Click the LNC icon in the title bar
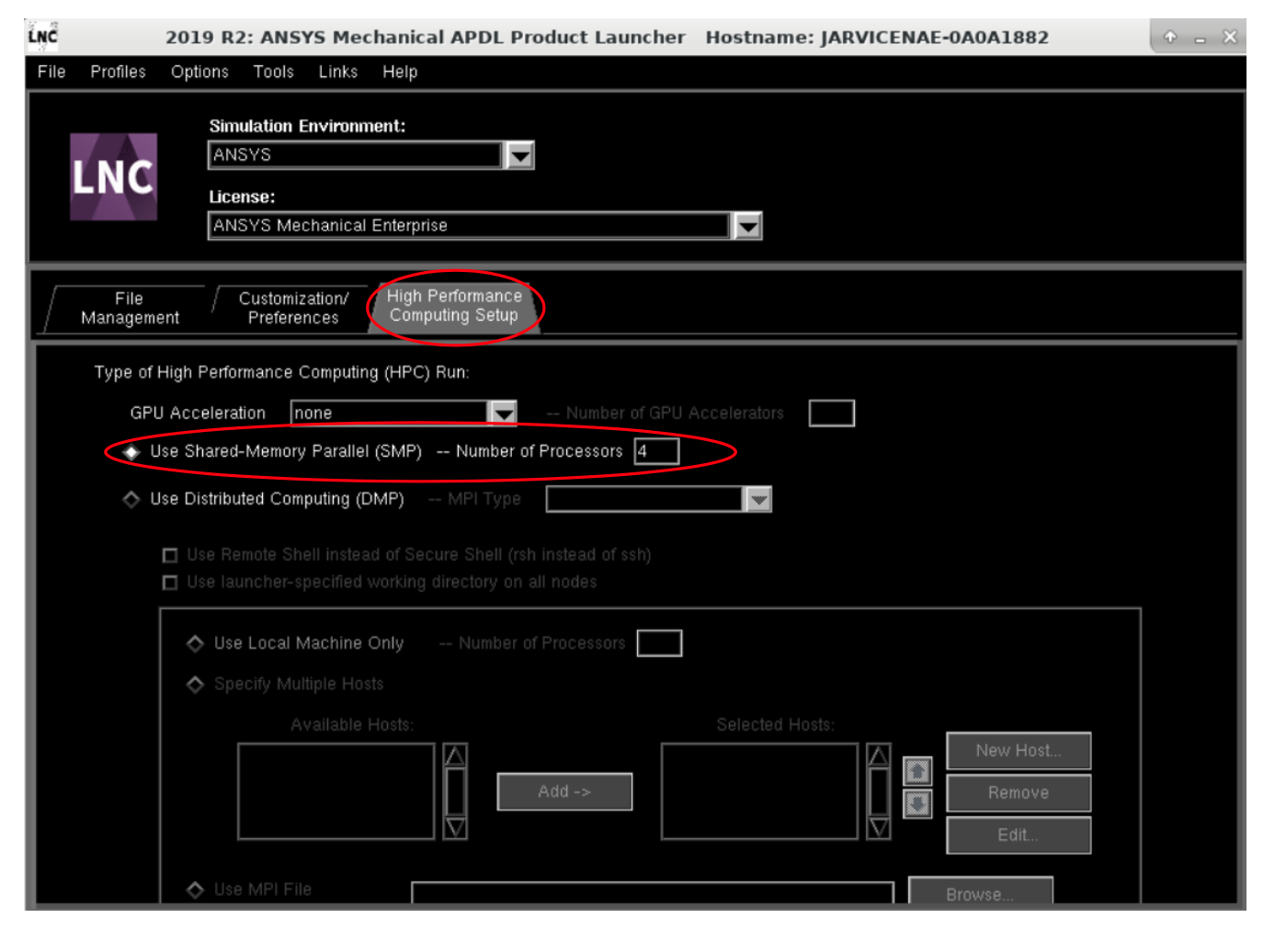The height and width of the screenshot is (952, 1275). point(42,37)
